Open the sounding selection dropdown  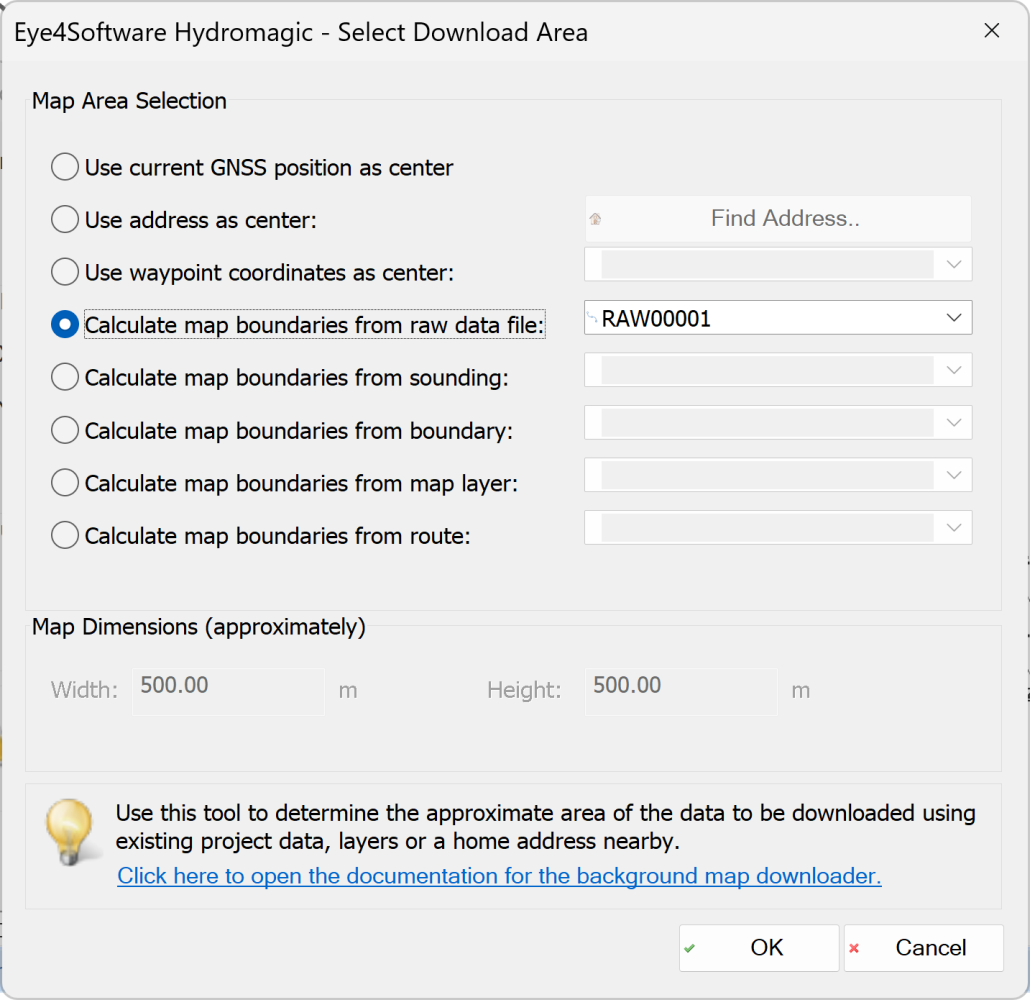[778, 370]
